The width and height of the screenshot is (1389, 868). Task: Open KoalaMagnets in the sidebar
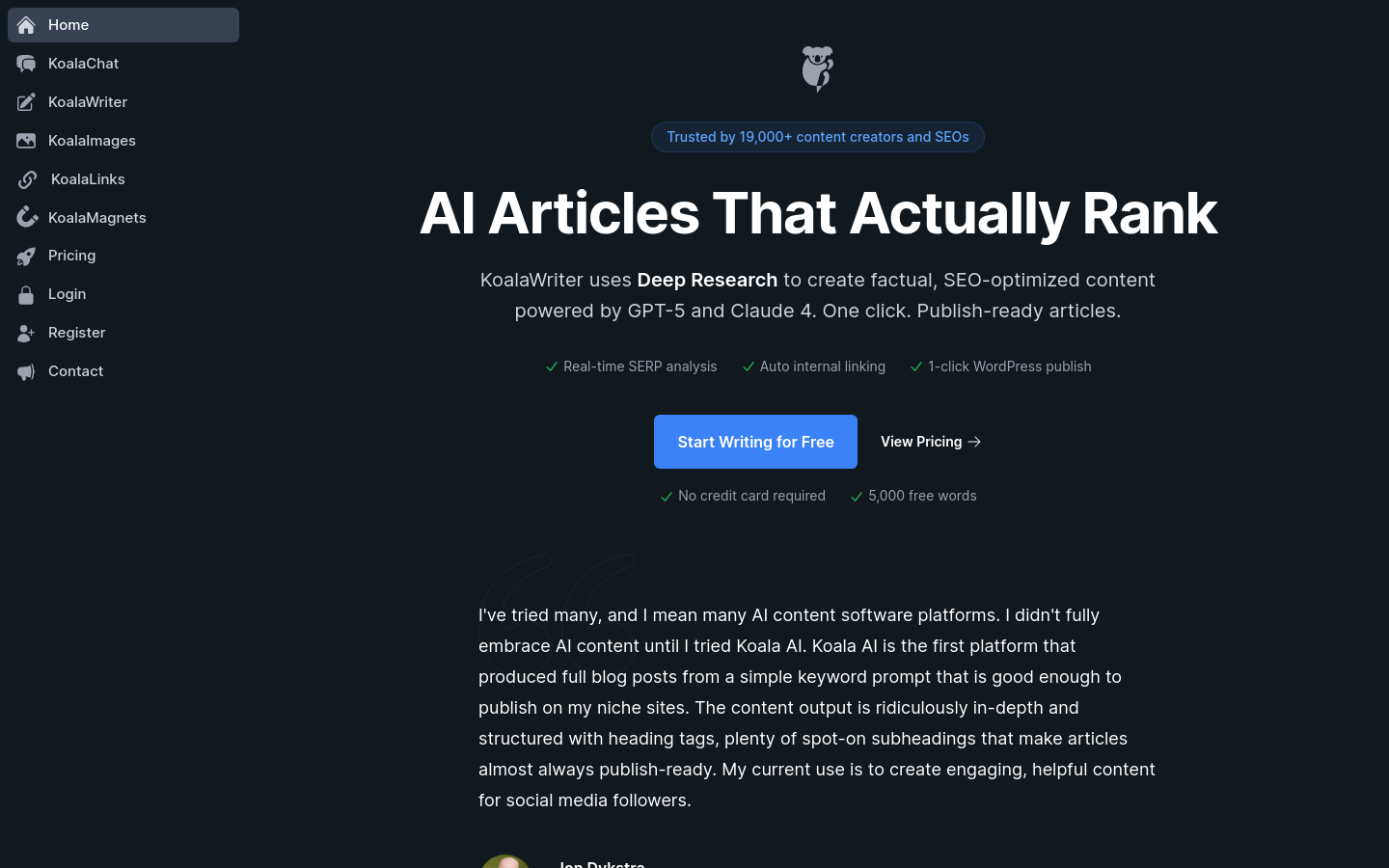pyautogui.click(x=123, y=218)
